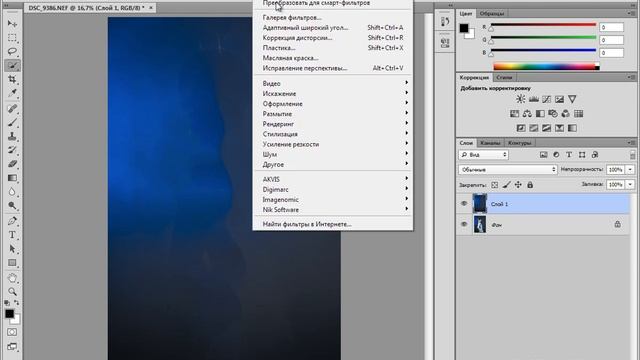Select the Hand tool

tap(12, 278)
